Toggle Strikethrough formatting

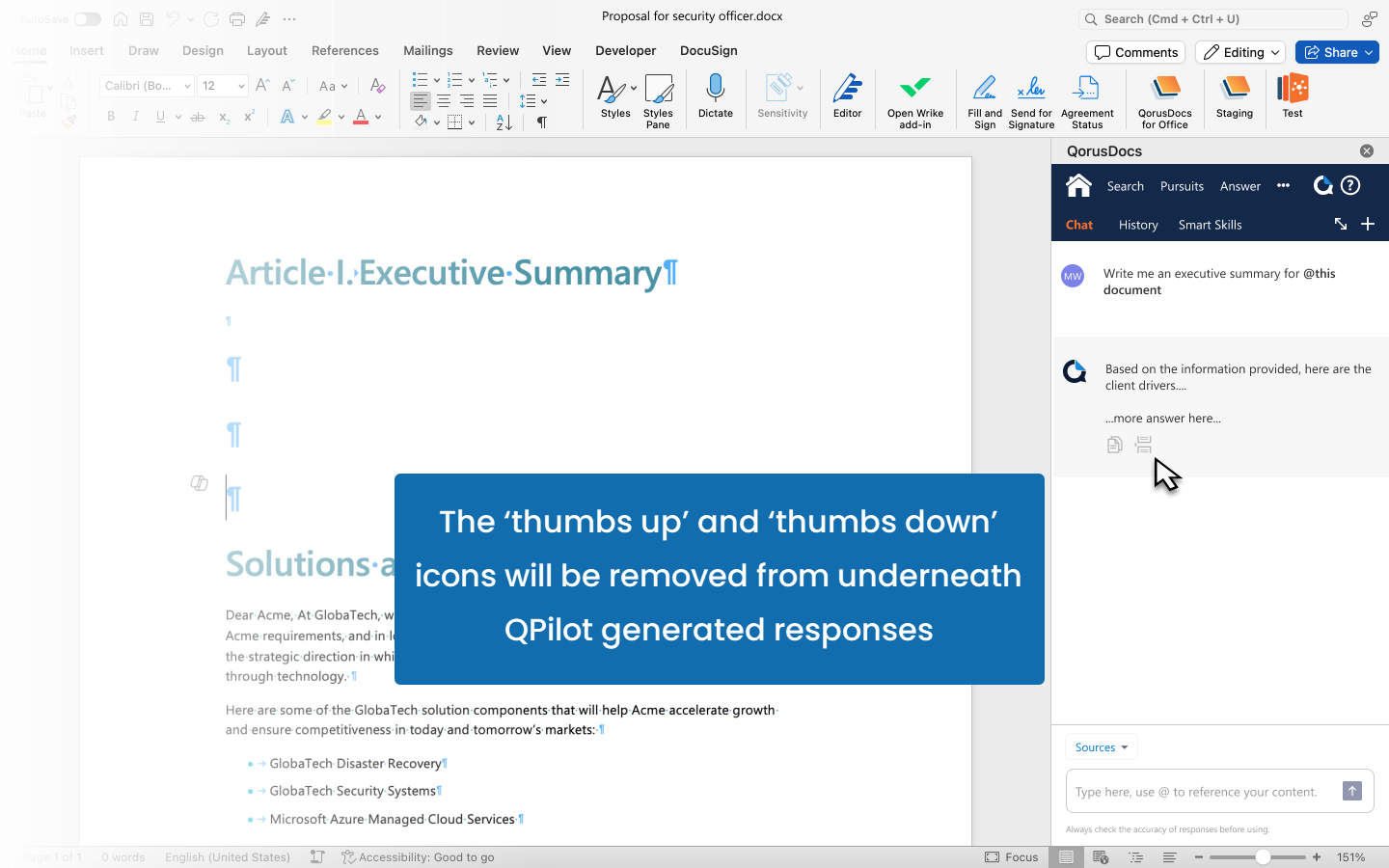tap(198, 117)
